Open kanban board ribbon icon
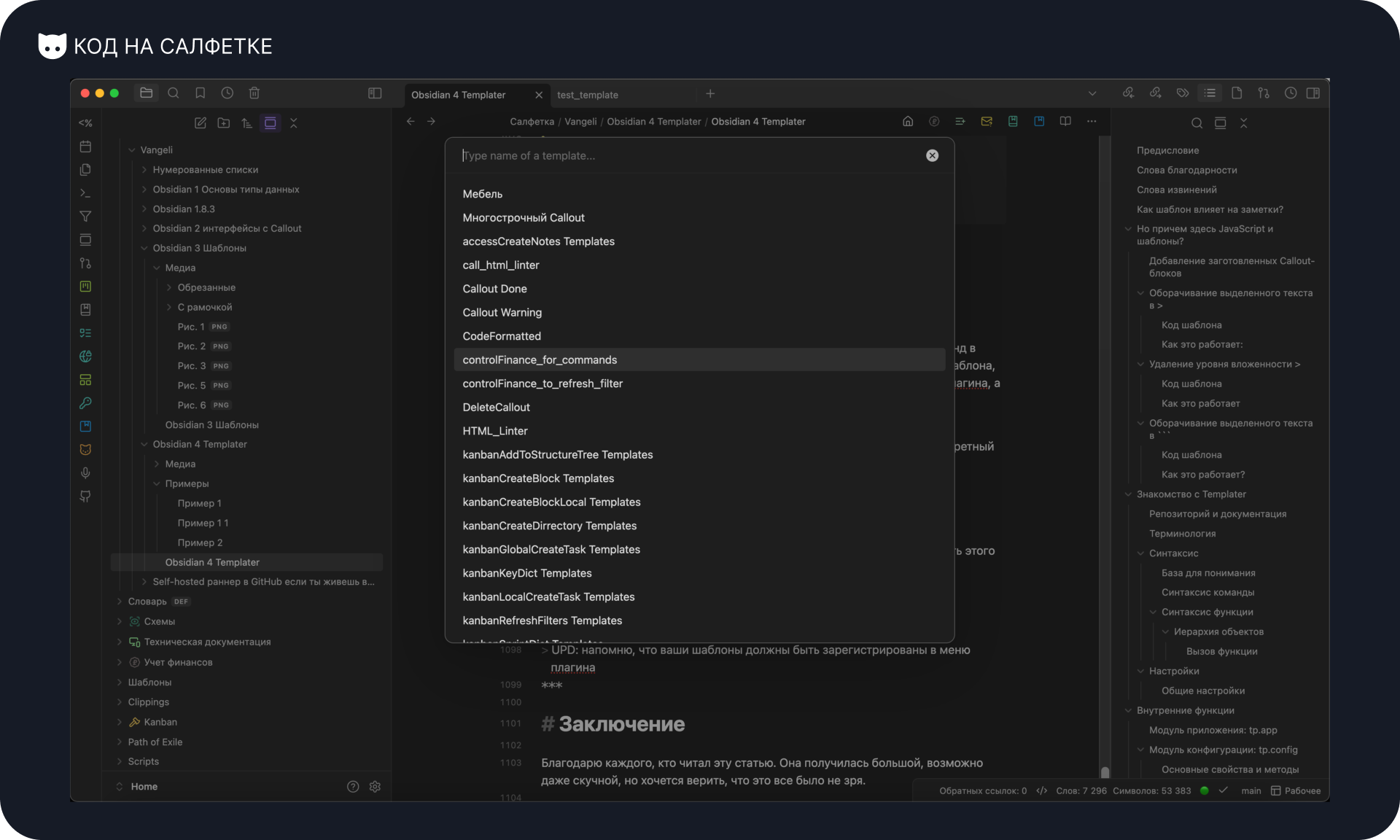 pyautogui.click(x=85, y=287)
